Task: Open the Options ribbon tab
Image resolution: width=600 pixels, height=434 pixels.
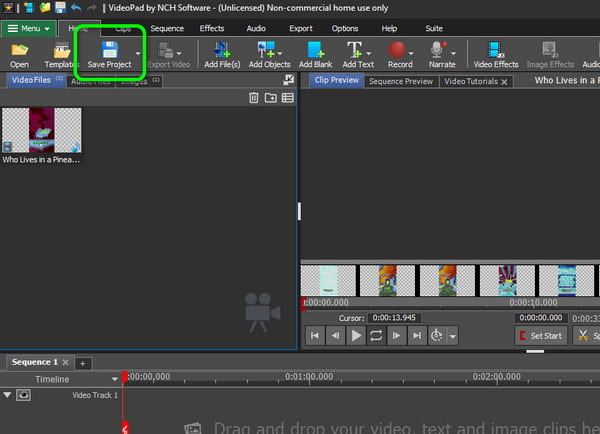Action: click(x=345, y=28)
